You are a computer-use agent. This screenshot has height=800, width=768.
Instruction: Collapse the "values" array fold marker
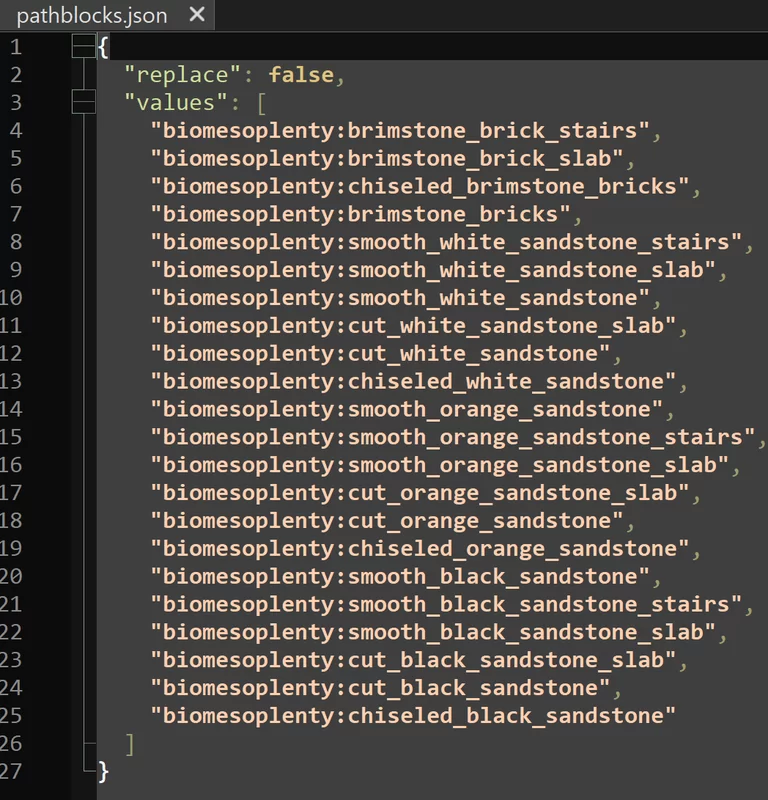pyautogui.click(x=85, y=102)
